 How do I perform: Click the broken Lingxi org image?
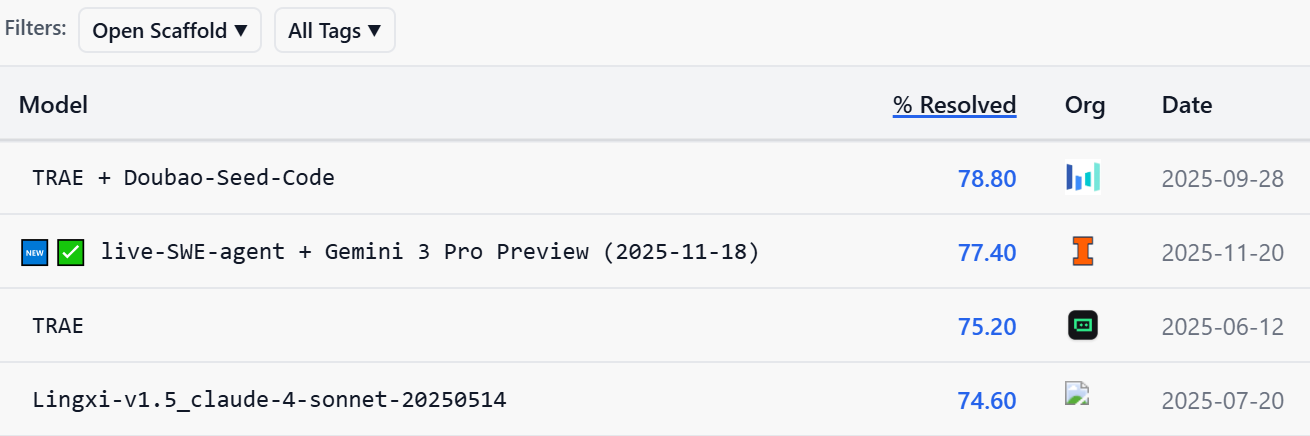point(1077,393)
